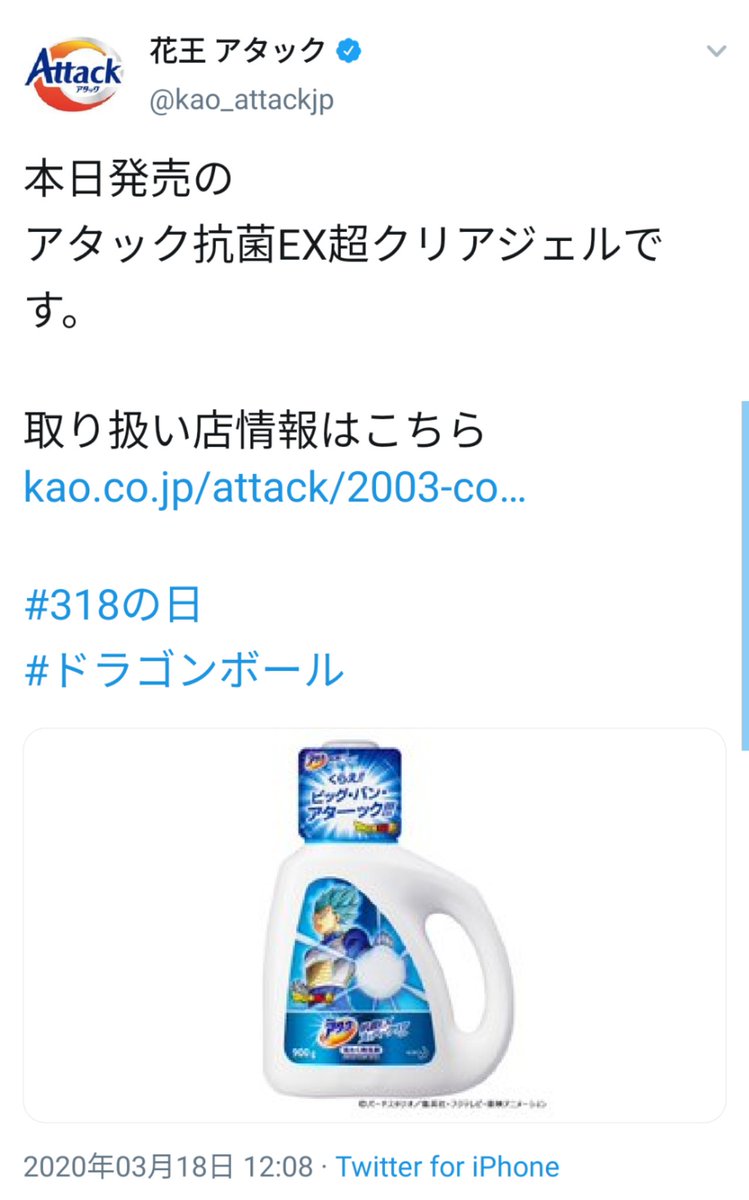Open the detergent bottle image

pos(374,924)
